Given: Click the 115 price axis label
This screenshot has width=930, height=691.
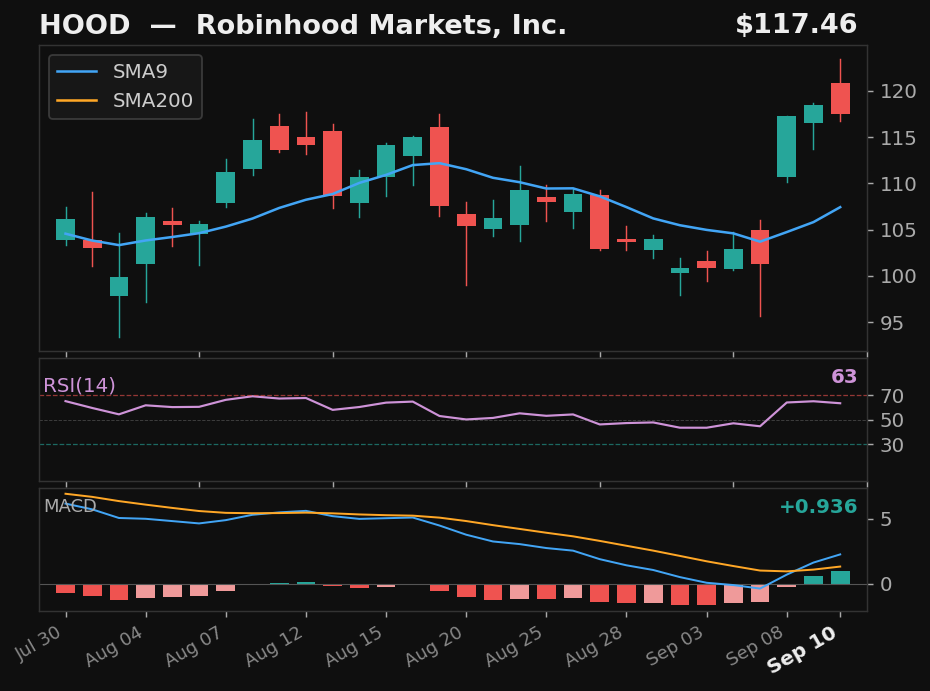Looking at the screenshot, I should pyautogui.click(x=898, y=138).
